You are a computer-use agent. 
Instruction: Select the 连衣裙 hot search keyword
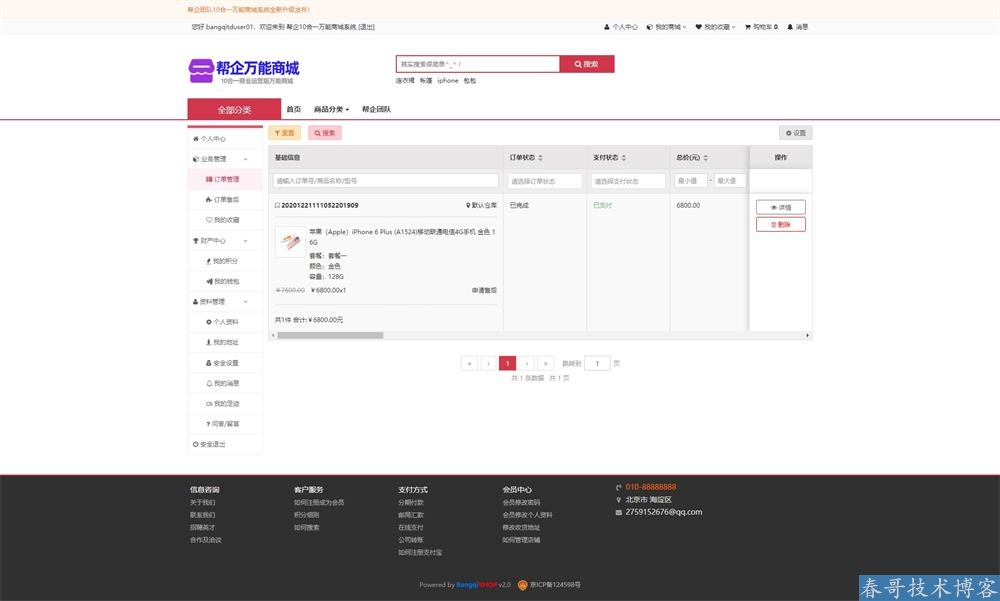[x=404, y=80]
